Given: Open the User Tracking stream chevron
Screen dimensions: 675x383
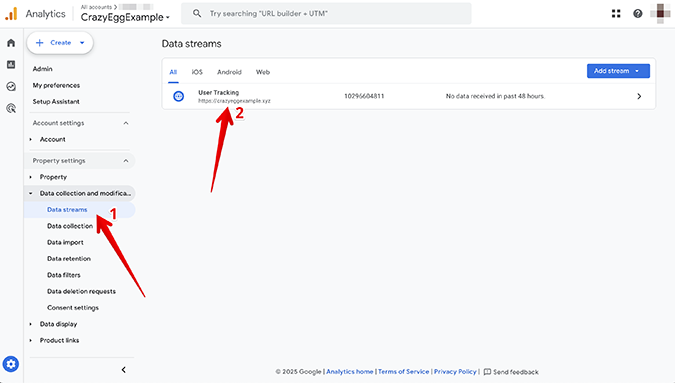Looking at the screenshot, I should 639,96.
